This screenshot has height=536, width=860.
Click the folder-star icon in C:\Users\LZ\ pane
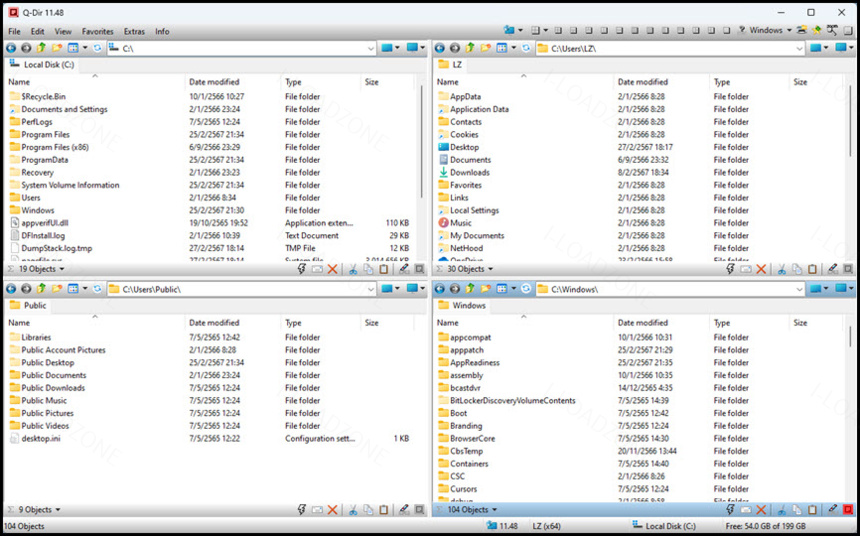pyautogui.click(x=485, y=48)
